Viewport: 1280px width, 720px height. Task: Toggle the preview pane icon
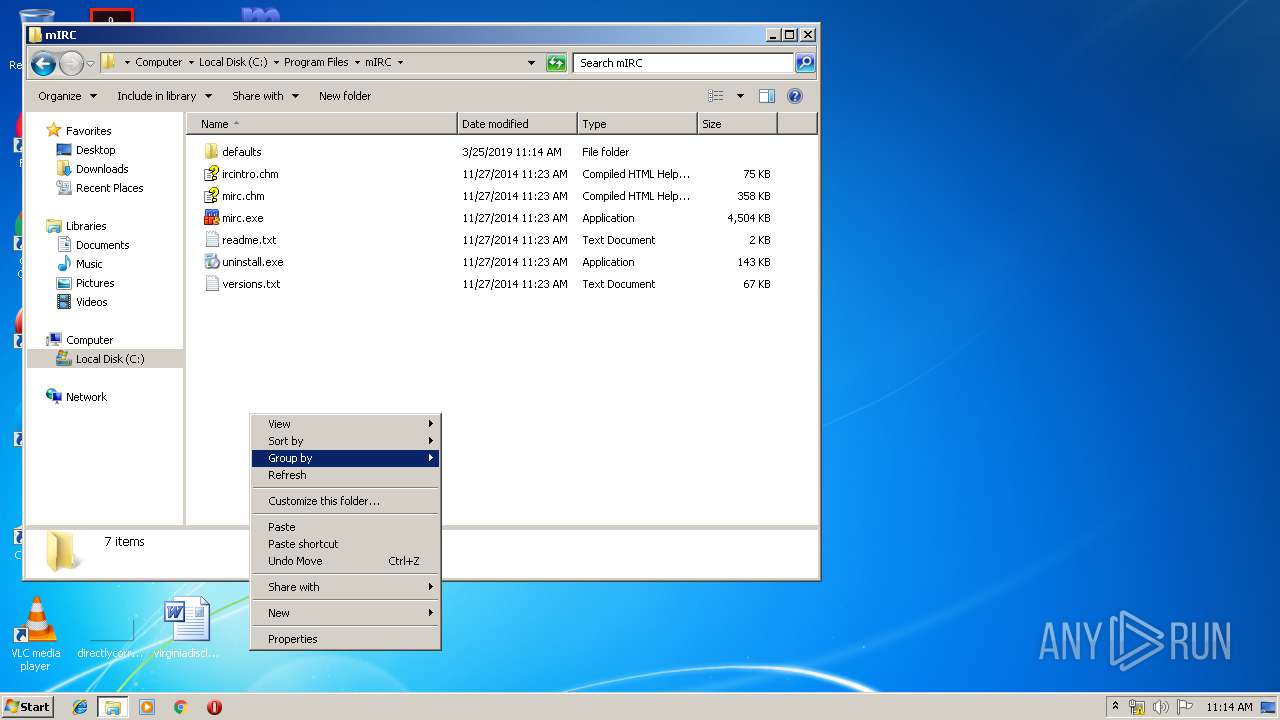[x=767, y=96]
